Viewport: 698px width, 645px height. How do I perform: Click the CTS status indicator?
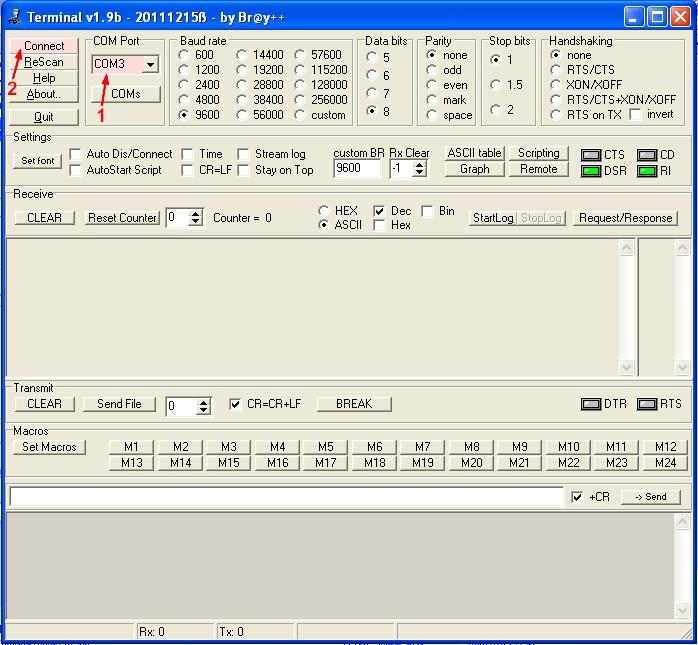point(591,155)
